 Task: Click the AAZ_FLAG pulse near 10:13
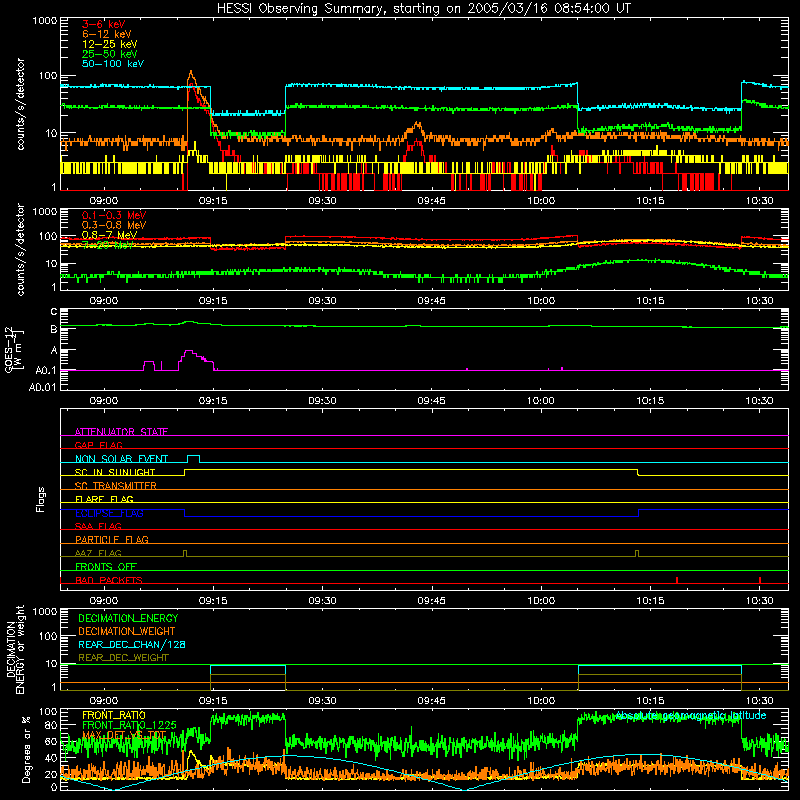point(637,553)
